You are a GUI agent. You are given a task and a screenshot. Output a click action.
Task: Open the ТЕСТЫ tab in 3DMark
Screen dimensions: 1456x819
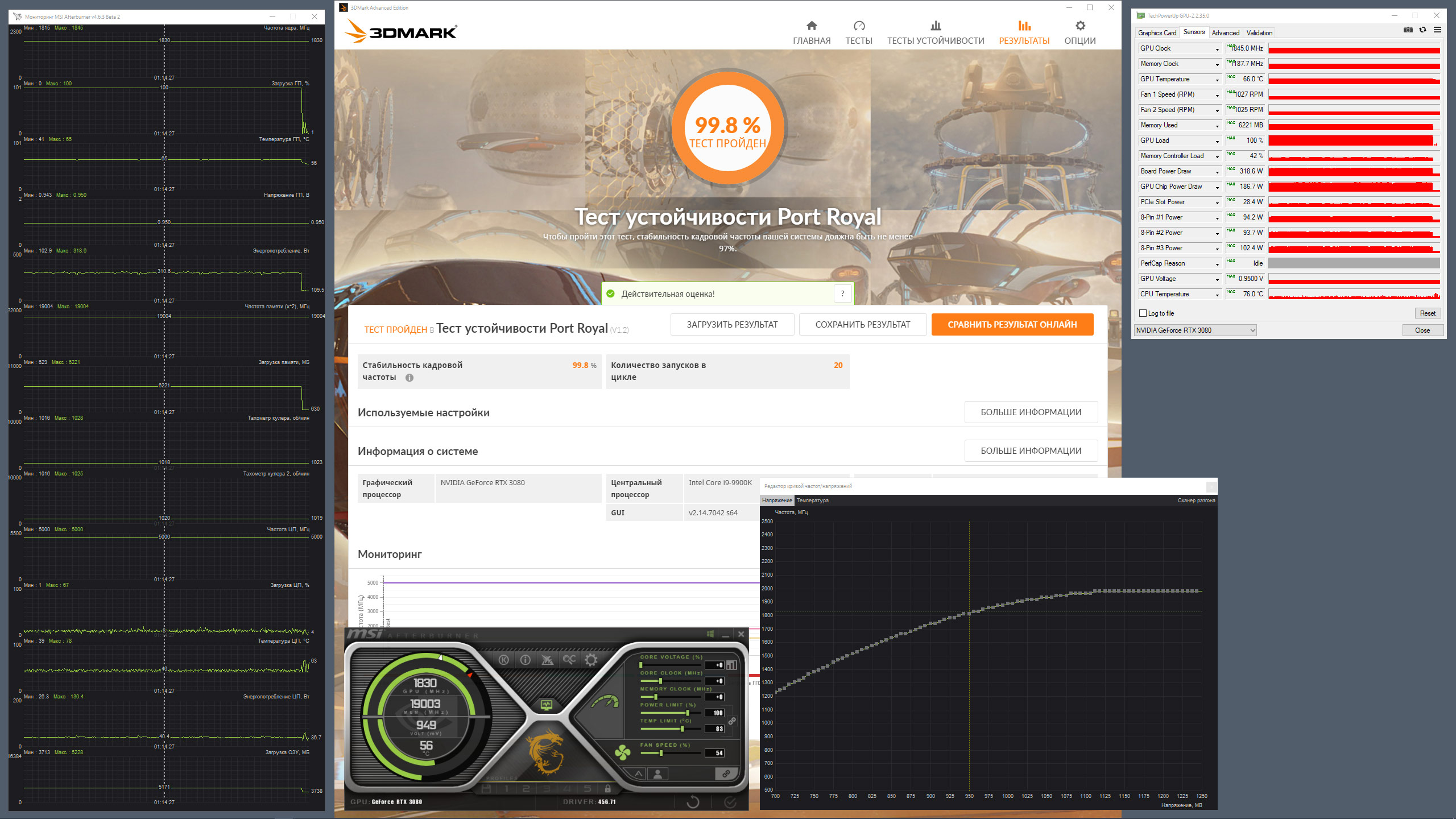[x=858, y=32]
